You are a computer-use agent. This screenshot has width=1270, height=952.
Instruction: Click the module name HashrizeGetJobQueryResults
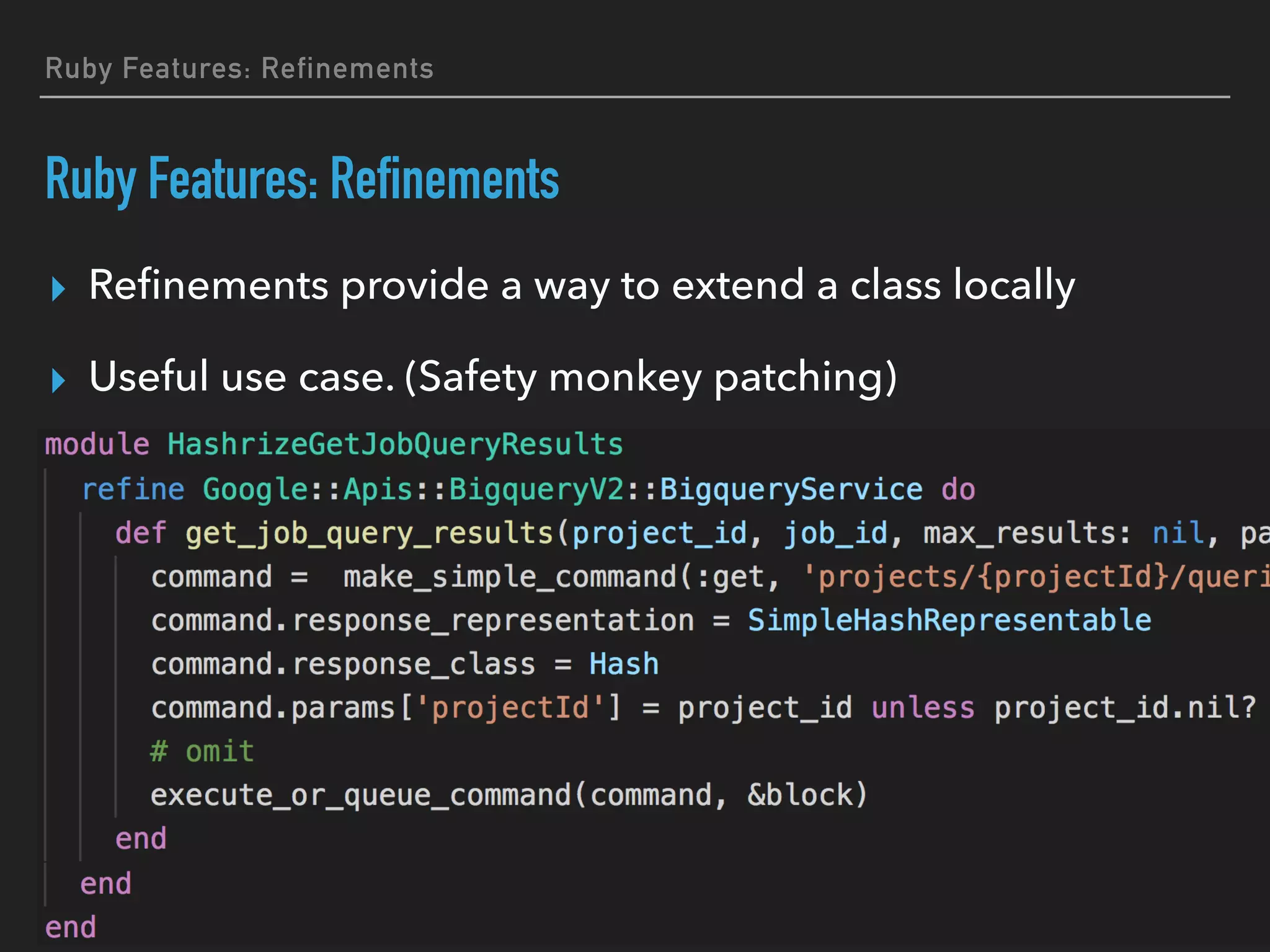(x=395, y=444)
